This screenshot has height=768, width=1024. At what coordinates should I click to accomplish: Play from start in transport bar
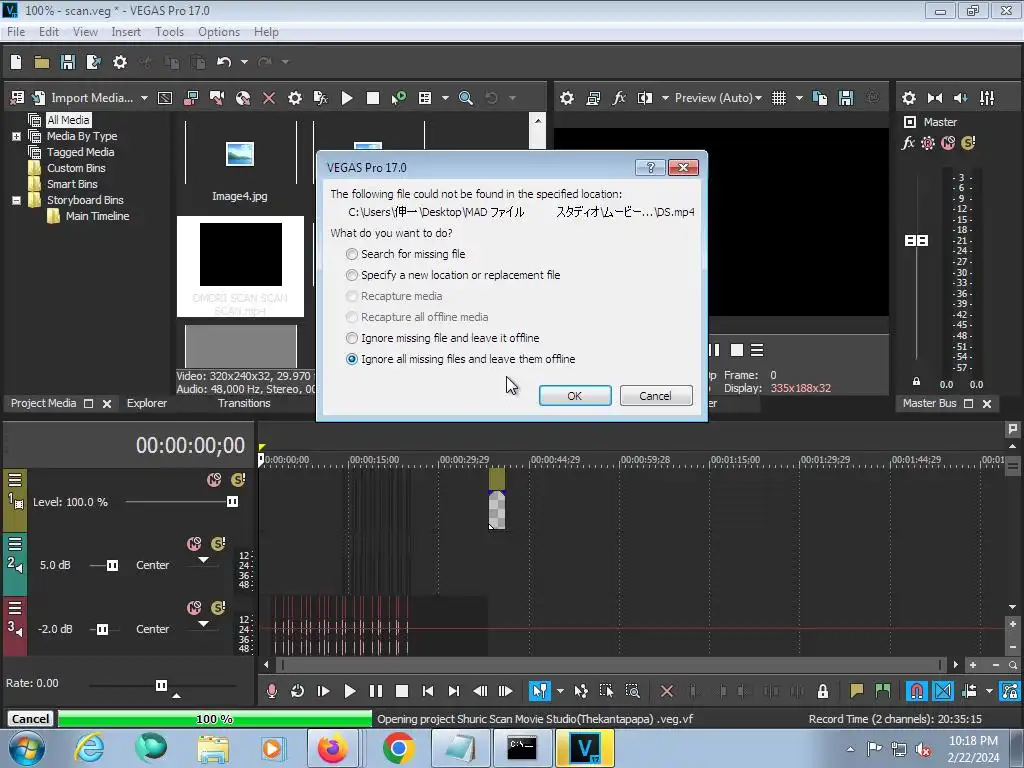pyautogui.click(x=323, y=691)
